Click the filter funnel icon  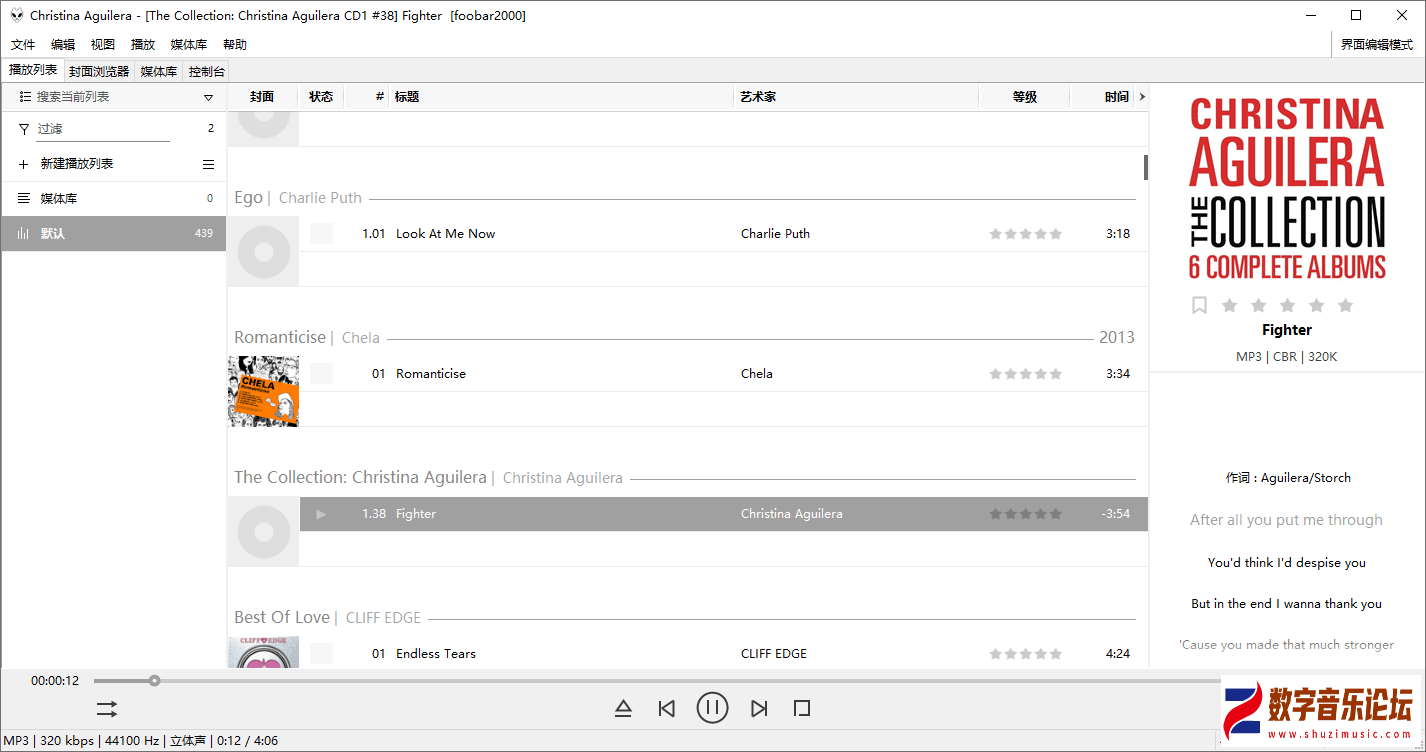tap(24, 129)
